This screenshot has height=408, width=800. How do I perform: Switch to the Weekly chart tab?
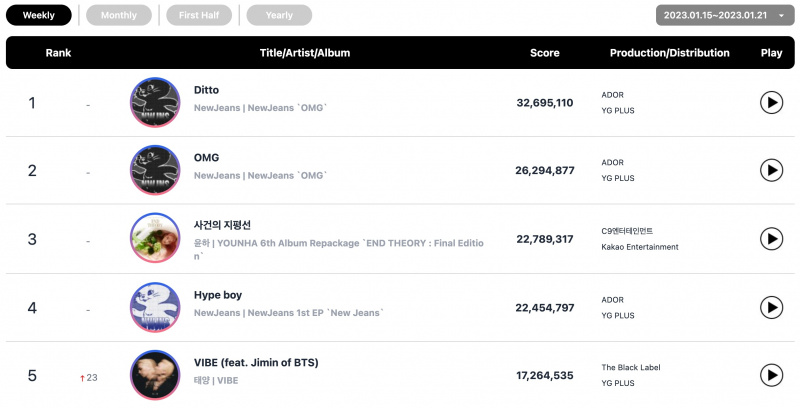coord(39,15)
